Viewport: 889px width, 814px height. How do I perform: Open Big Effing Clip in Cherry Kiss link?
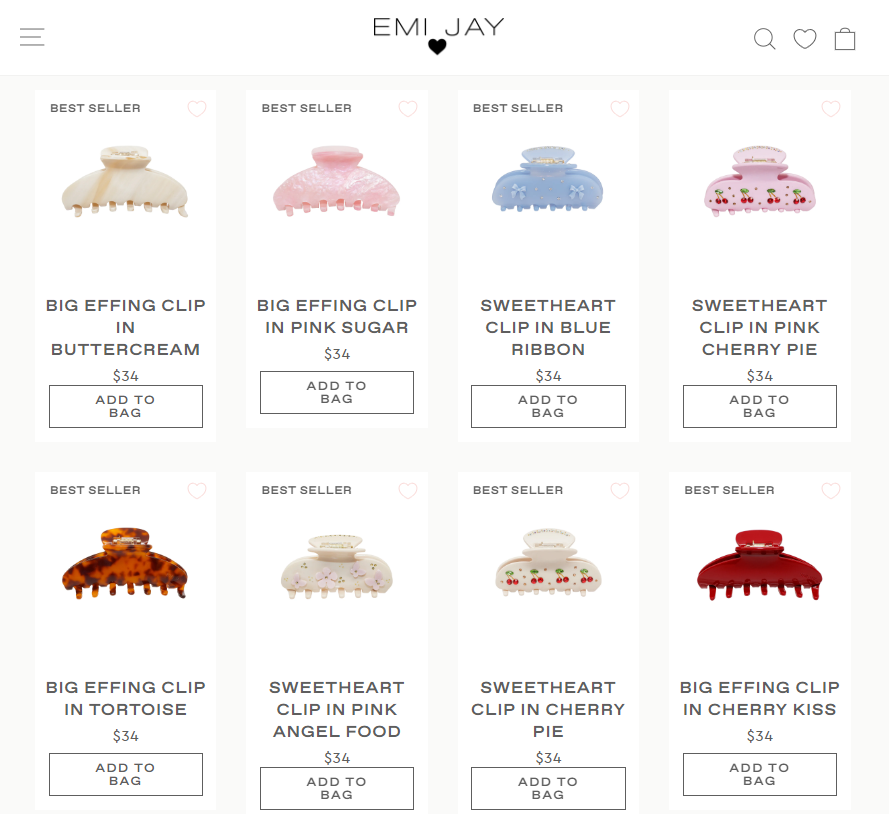(760, 698)
